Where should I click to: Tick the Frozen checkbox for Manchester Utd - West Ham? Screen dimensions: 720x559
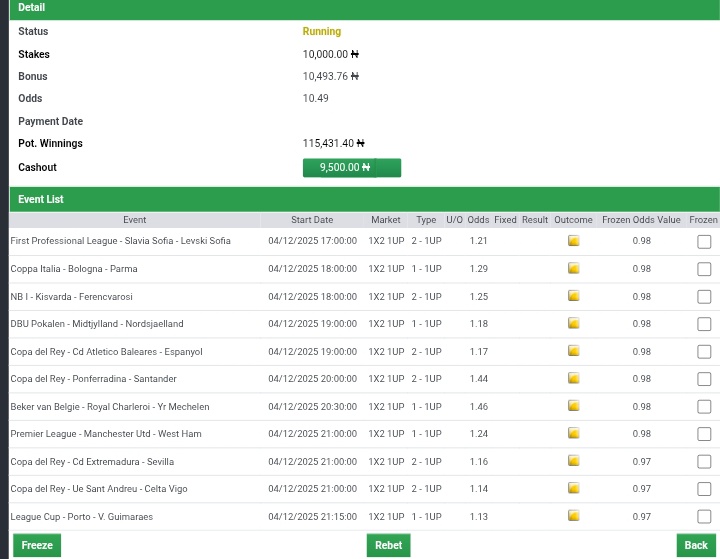pyautogui.click(x=704, y=434)
